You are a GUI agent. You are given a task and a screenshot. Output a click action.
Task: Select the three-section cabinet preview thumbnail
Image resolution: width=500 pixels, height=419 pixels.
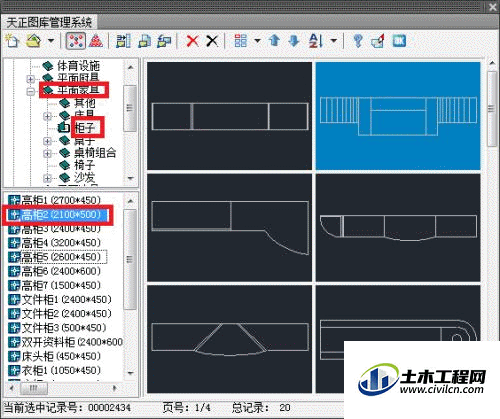pyautogui.click(x=230, y=116)
